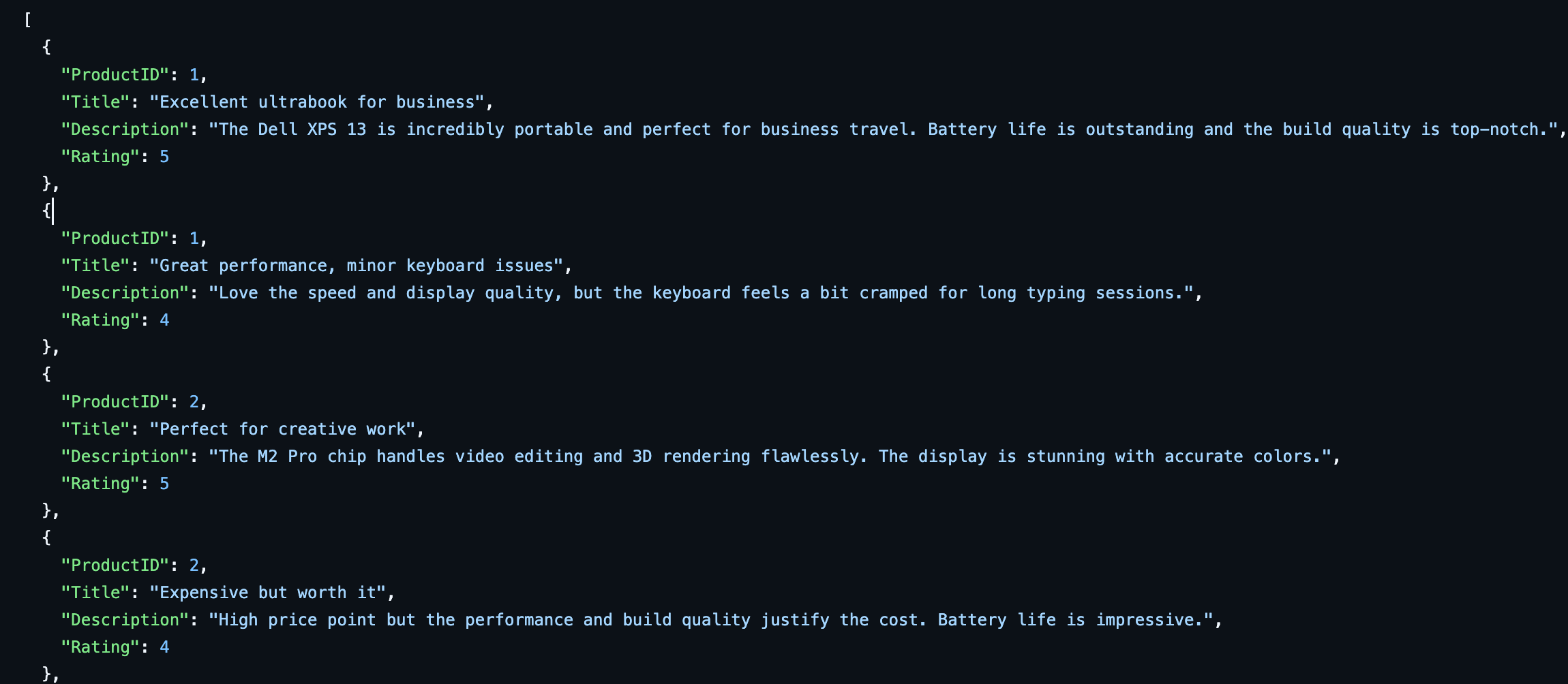Viewport: 1568px width, 684px height.
Task: Click the word "impressive" in the final description
Action: click(x=1145, y=620)
